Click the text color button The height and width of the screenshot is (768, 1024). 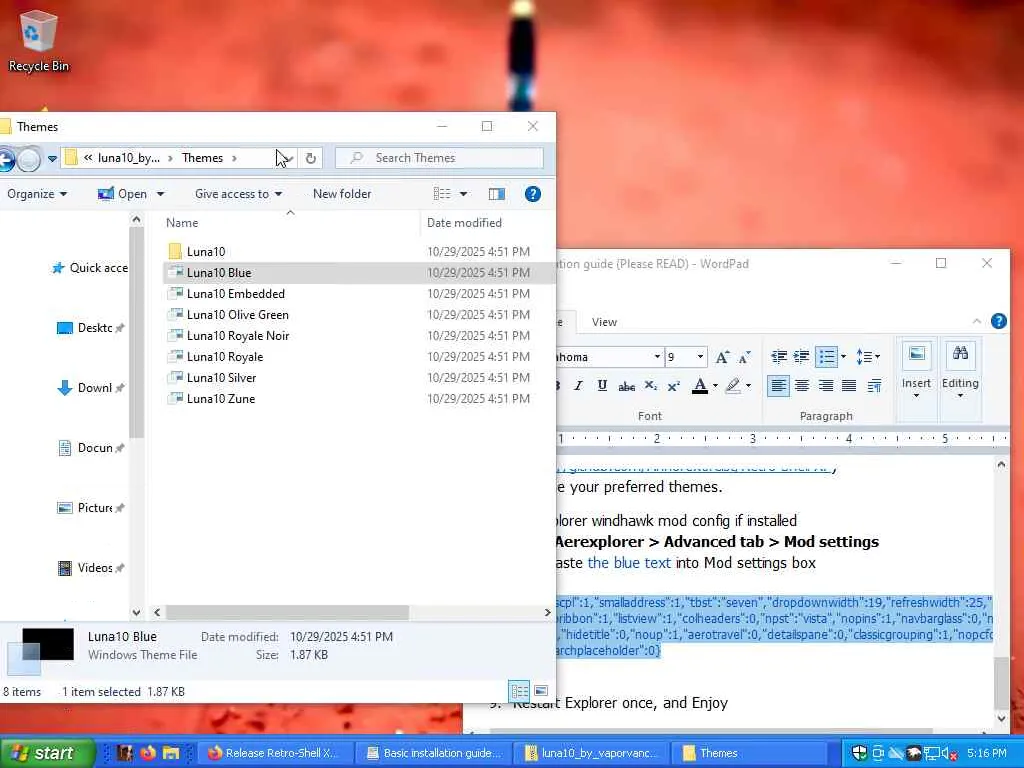[x=700, y=386]
